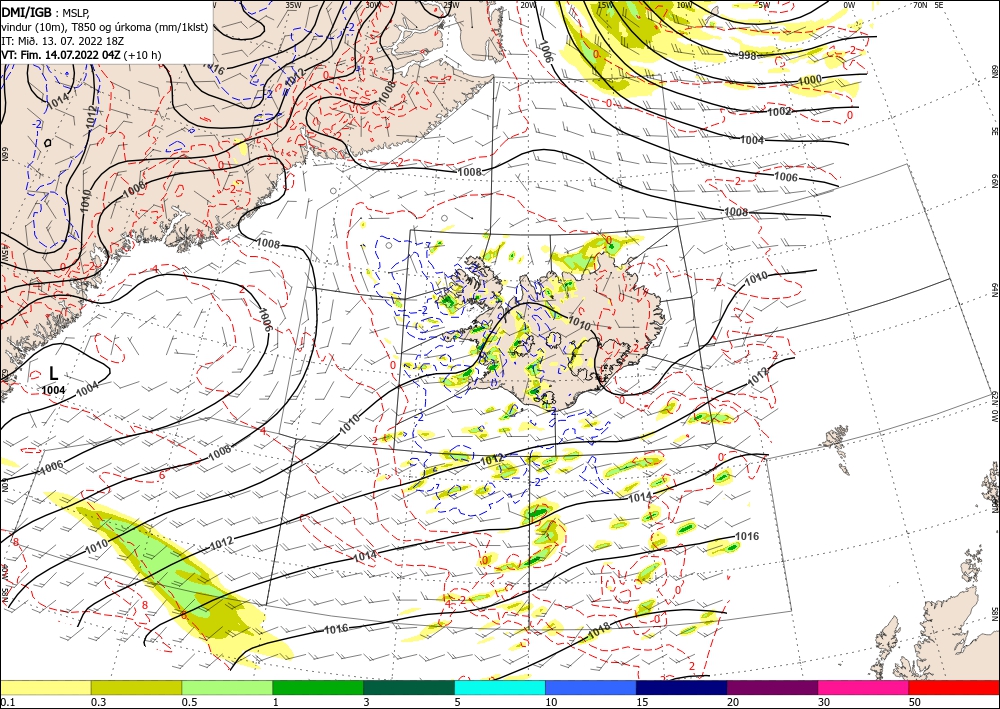Viewport: 1000px width, 709px height.
Task: Click the '15' legend value label
Action: [642, 702]
